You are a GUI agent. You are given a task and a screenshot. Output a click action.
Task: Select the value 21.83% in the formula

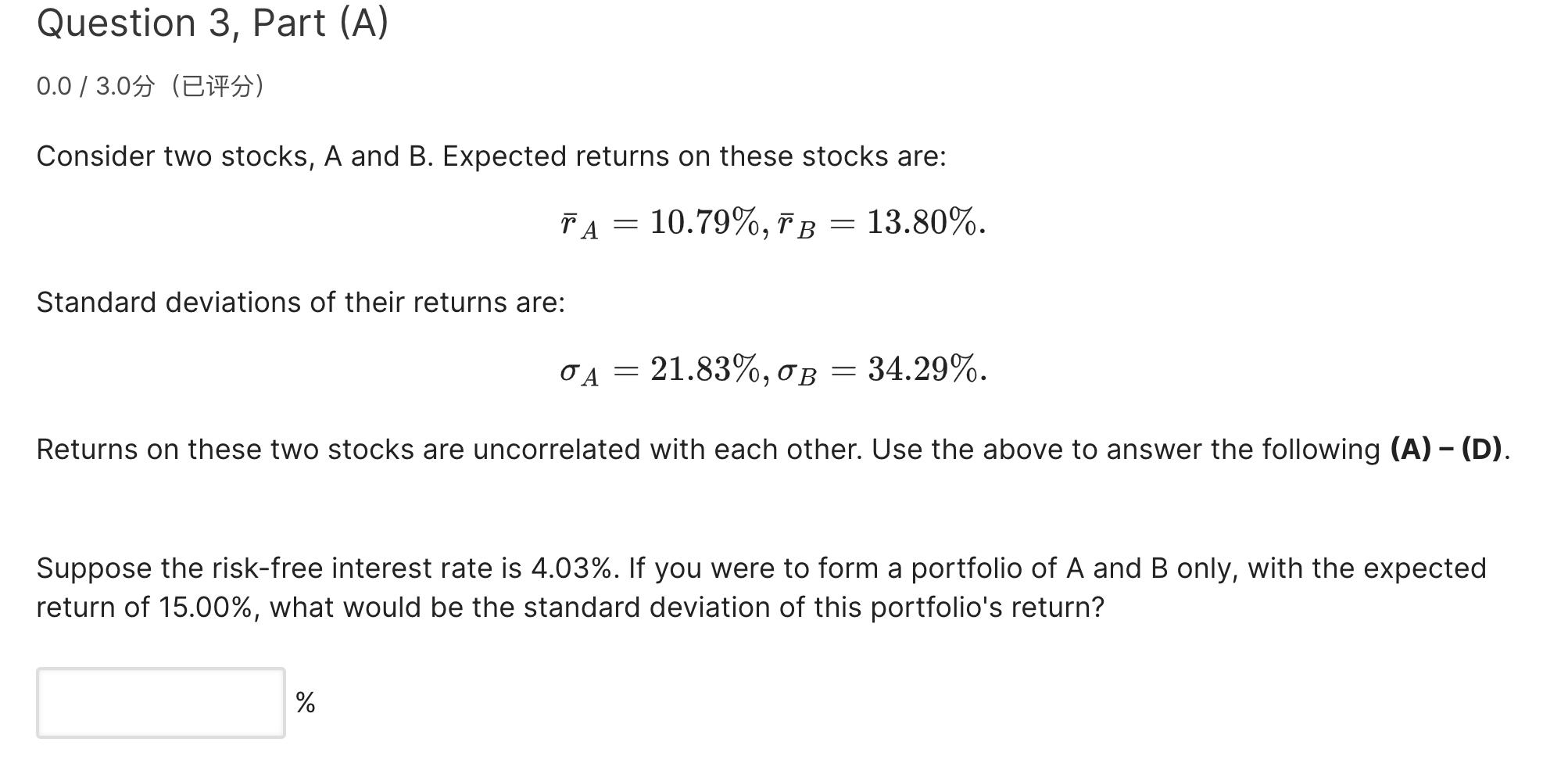[700, 371]
